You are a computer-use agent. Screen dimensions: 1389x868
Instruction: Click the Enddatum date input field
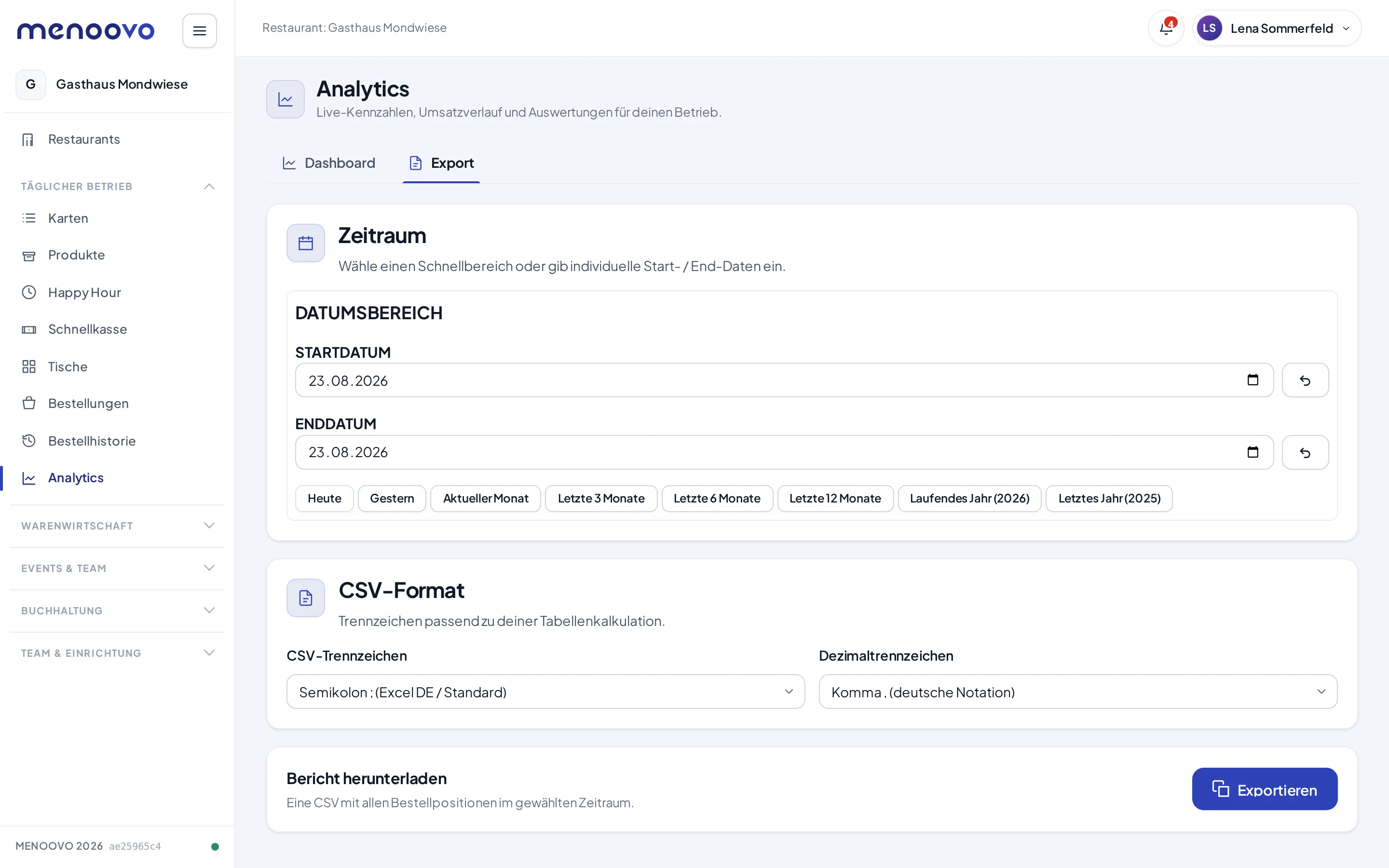(784, 452)
